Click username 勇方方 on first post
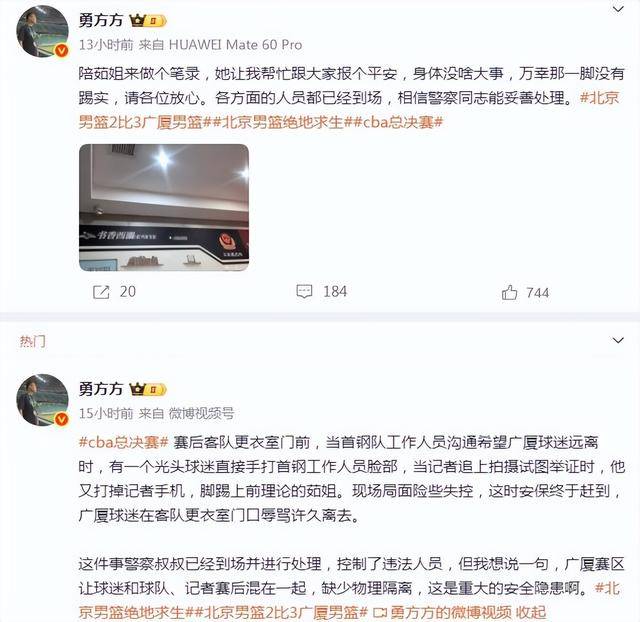Viewport: 640px width, 622px height. point(101,20)
